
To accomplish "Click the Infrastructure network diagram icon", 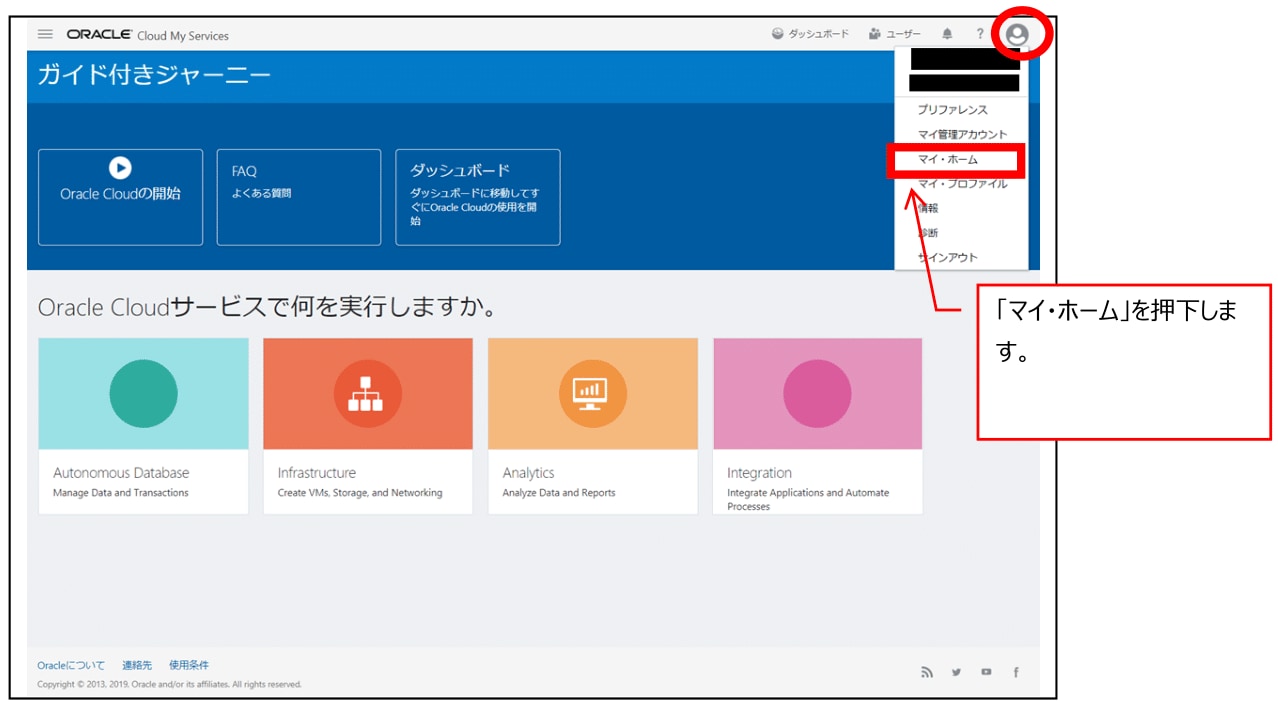I will (x=368, y=393).
